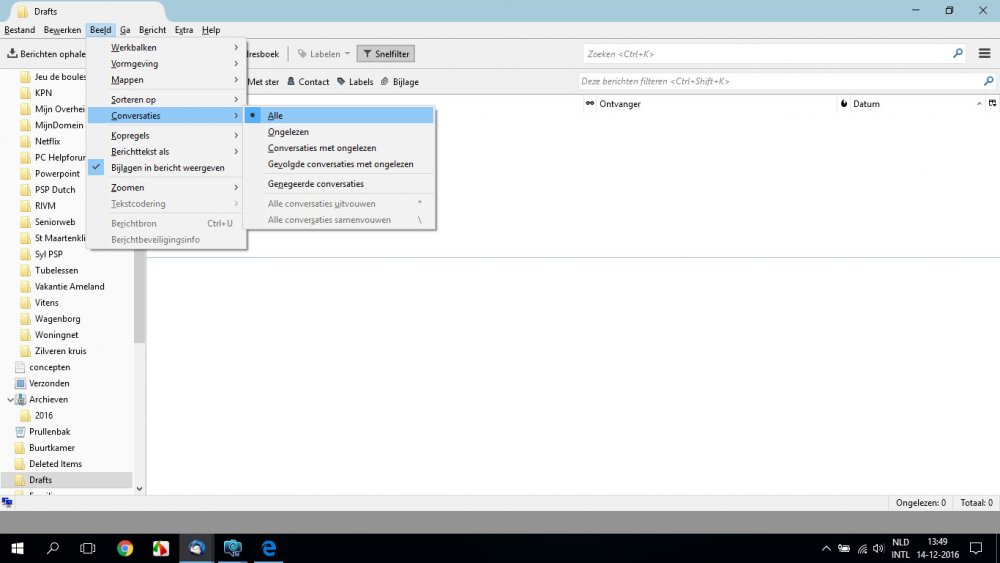Click the Labels tag filter icon
This screenshot has height=563, width=1000.
[341, 82]
